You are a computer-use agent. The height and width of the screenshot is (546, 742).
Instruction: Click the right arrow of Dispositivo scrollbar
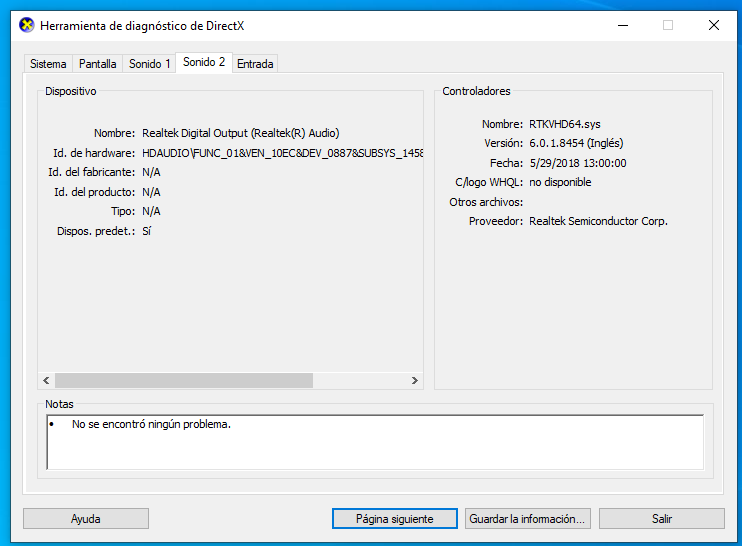(x=415, y=380)
